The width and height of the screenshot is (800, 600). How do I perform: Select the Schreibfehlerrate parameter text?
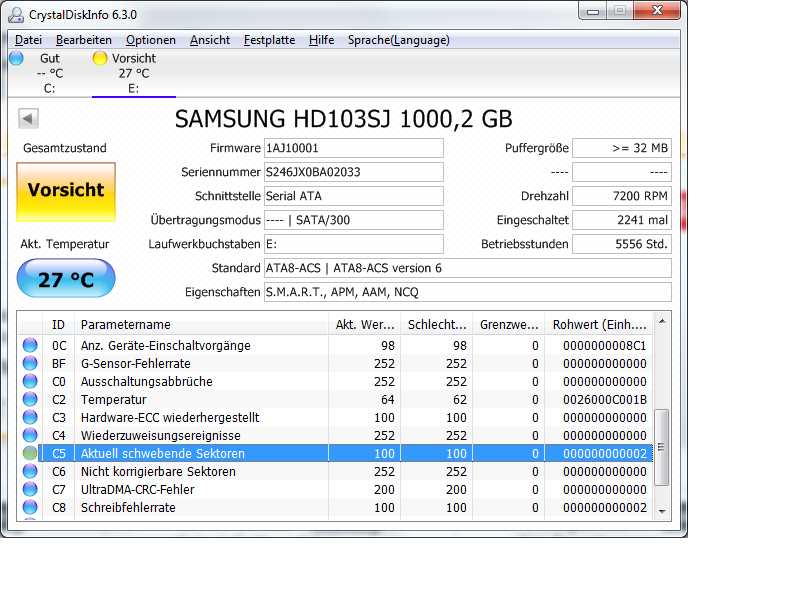128,507
